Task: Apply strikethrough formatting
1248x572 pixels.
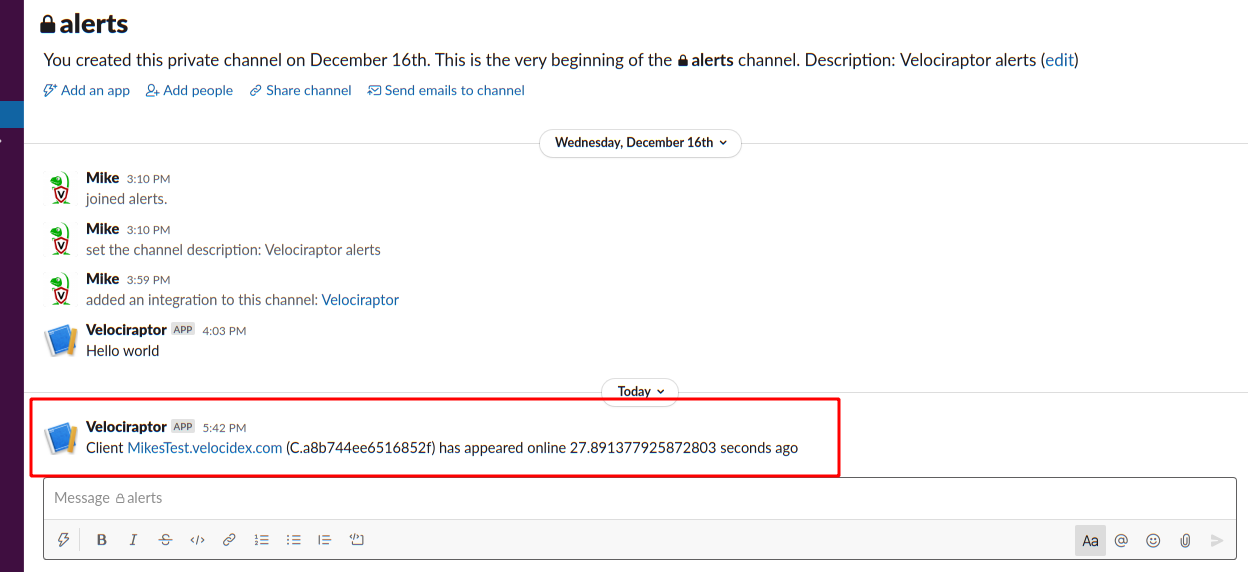Action: pyautogui.click(x=166, y=540)
